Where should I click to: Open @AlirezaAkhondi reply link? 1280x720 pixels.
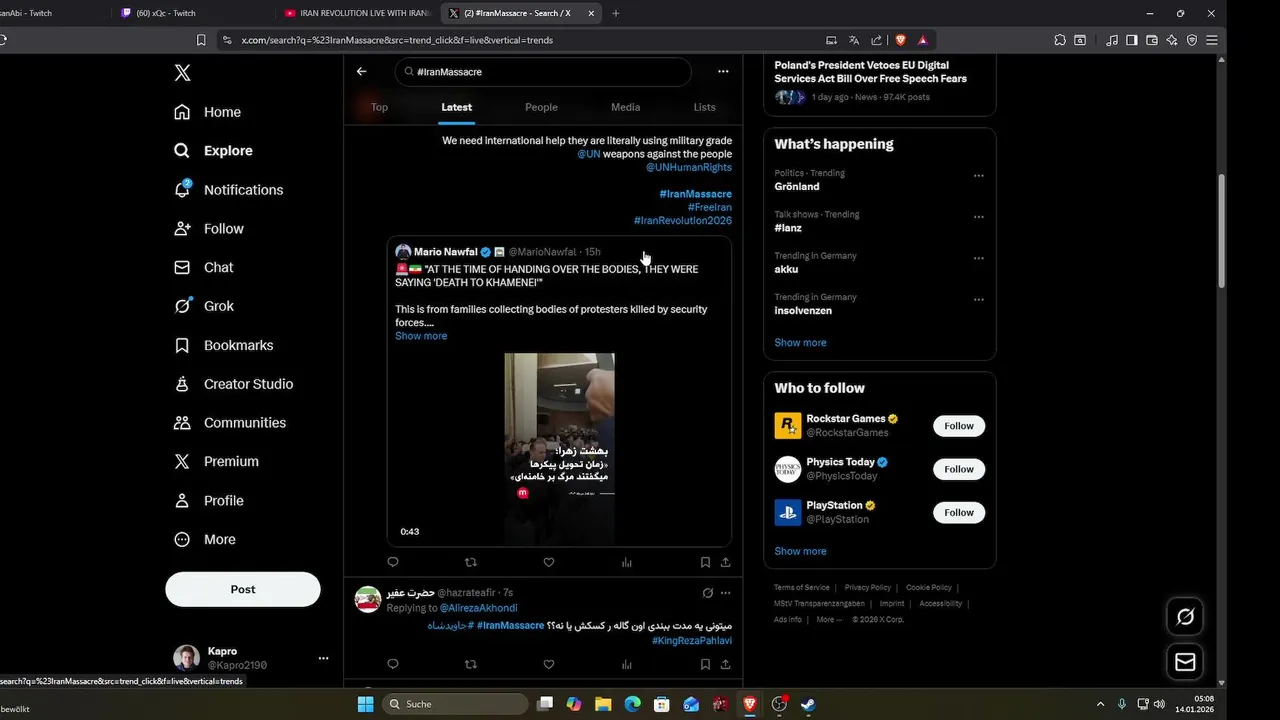click(x=479, y=608)
